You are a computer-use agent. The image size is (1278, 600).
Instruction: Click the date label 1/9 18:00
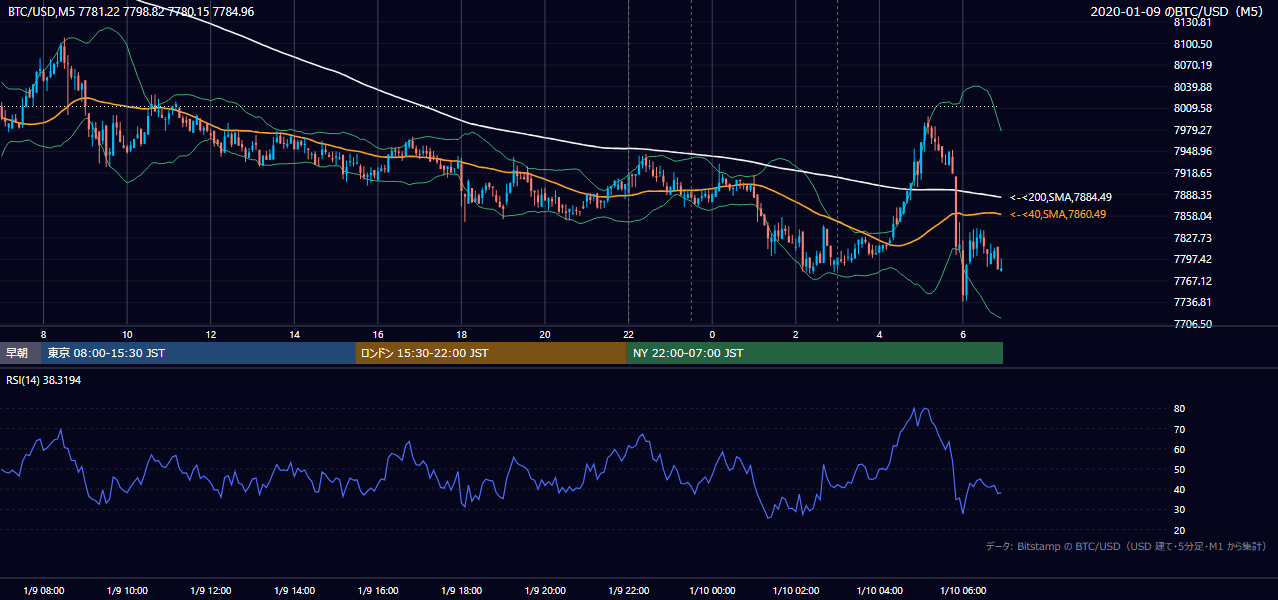(461, 590)
